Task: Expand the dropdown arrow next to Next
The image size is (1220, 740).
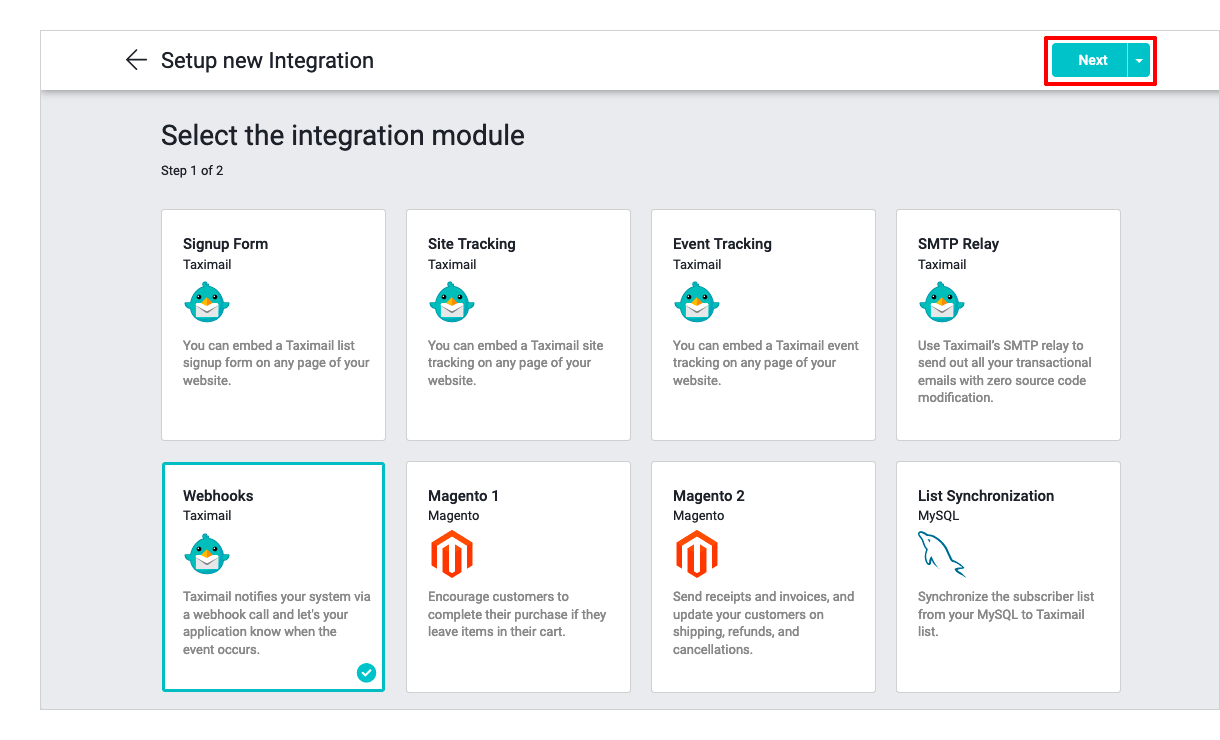Action: pyautogui.click(x=1139, y=61)
